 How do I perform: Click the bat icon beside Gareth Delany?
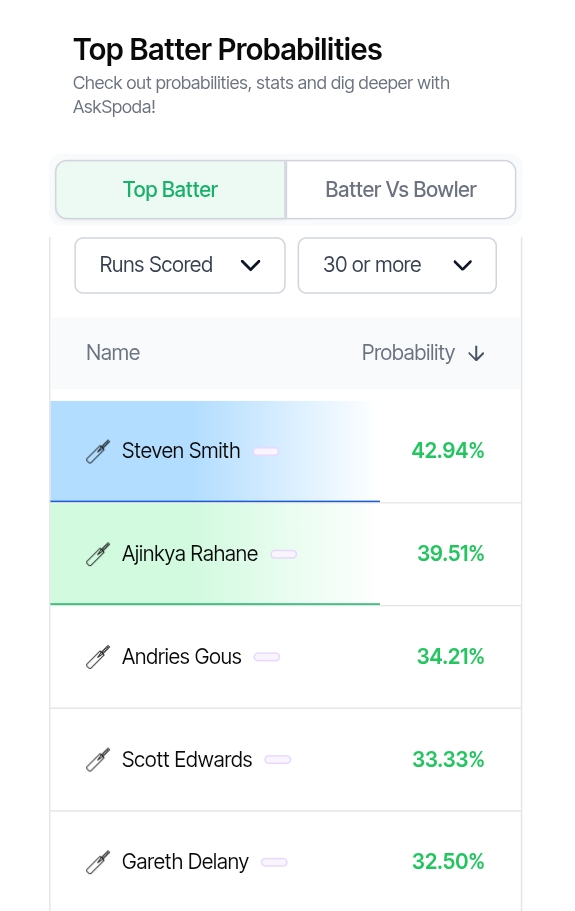click(x=98, y=862)
